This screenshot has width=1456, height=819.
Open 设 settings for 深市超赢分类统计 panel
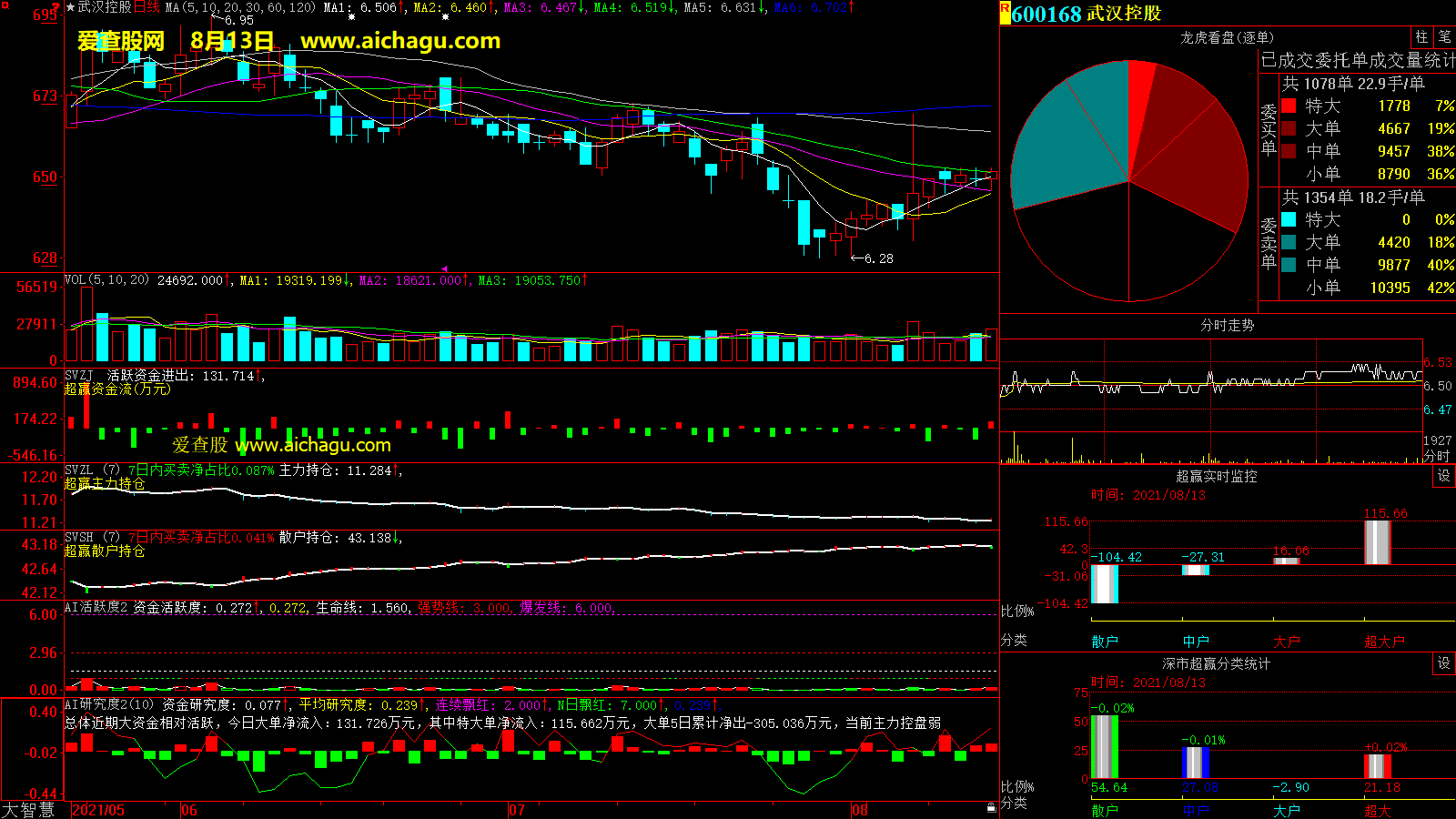click(1443, 663)
